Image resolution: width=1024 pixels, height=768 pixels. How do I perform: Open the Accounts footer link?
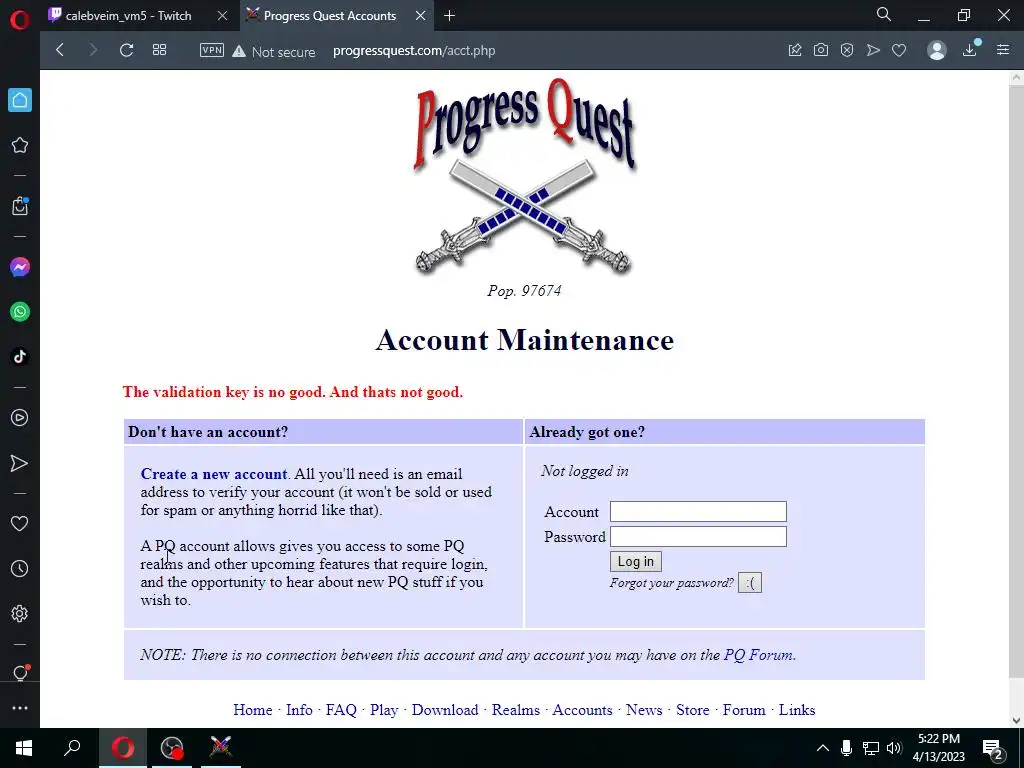pyautogui.click(x=583, y=710)
